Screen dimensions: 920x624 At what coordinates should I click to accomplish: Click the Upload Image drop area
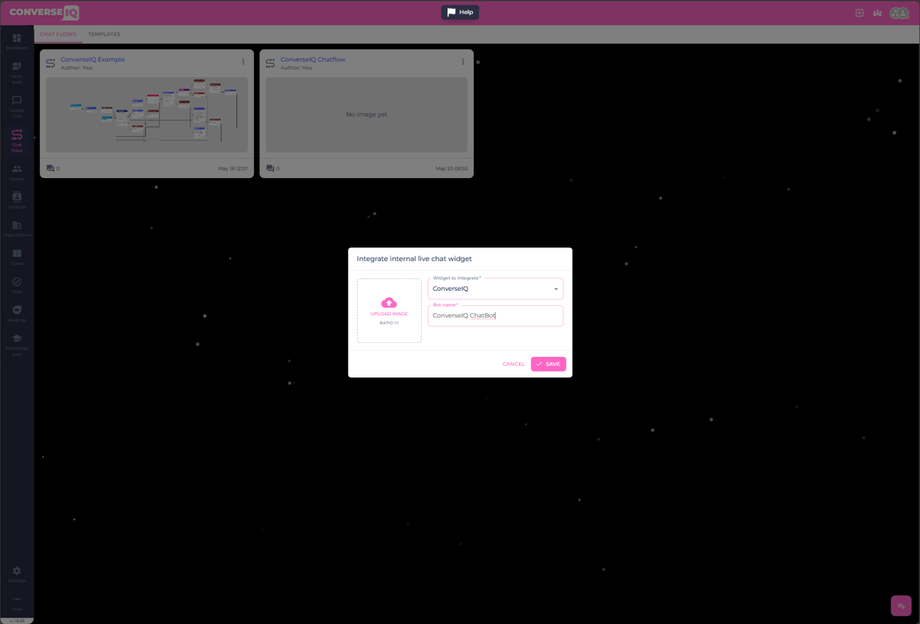(389, 310)
